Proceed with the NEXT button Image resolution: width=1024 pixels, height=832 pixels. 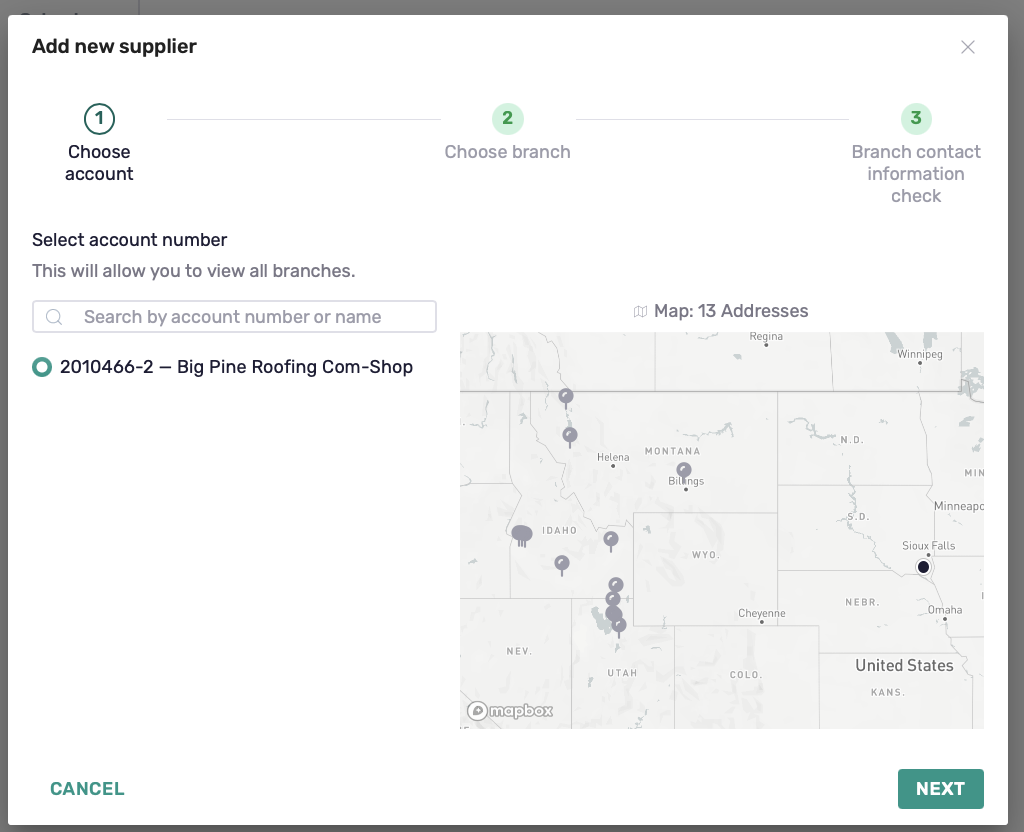point(940,789)
